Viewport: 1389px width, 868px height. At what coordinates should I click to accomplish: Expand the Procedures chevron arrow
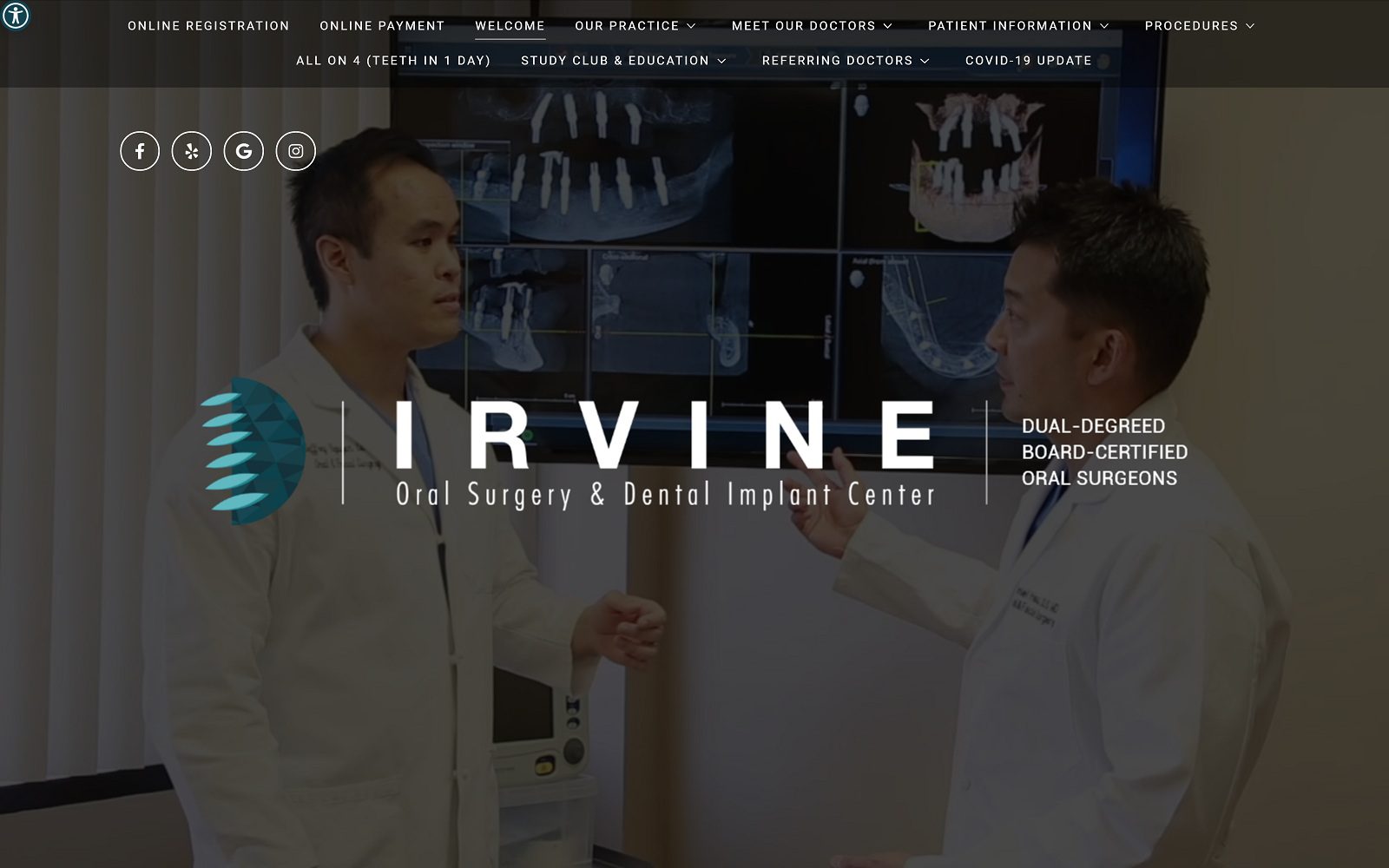pos(1250,26)
